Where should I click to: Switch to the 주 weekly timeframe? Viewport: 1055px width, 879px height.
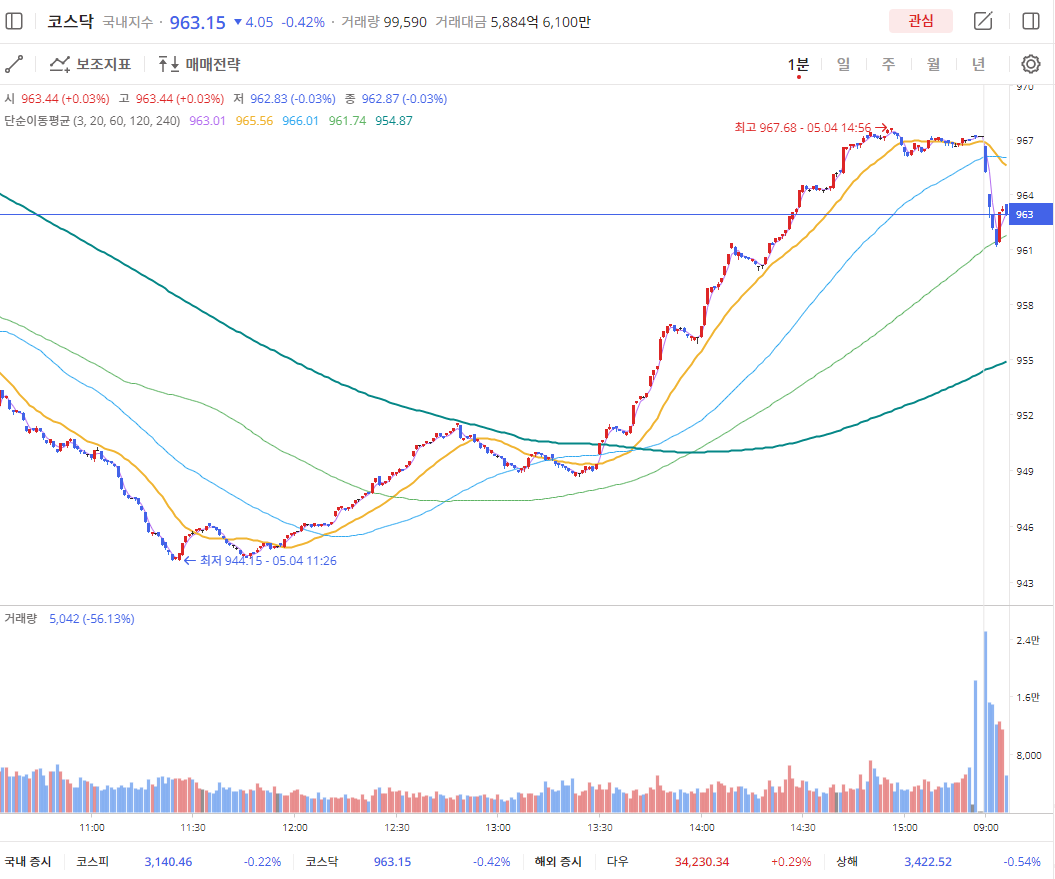pos(889,65)
